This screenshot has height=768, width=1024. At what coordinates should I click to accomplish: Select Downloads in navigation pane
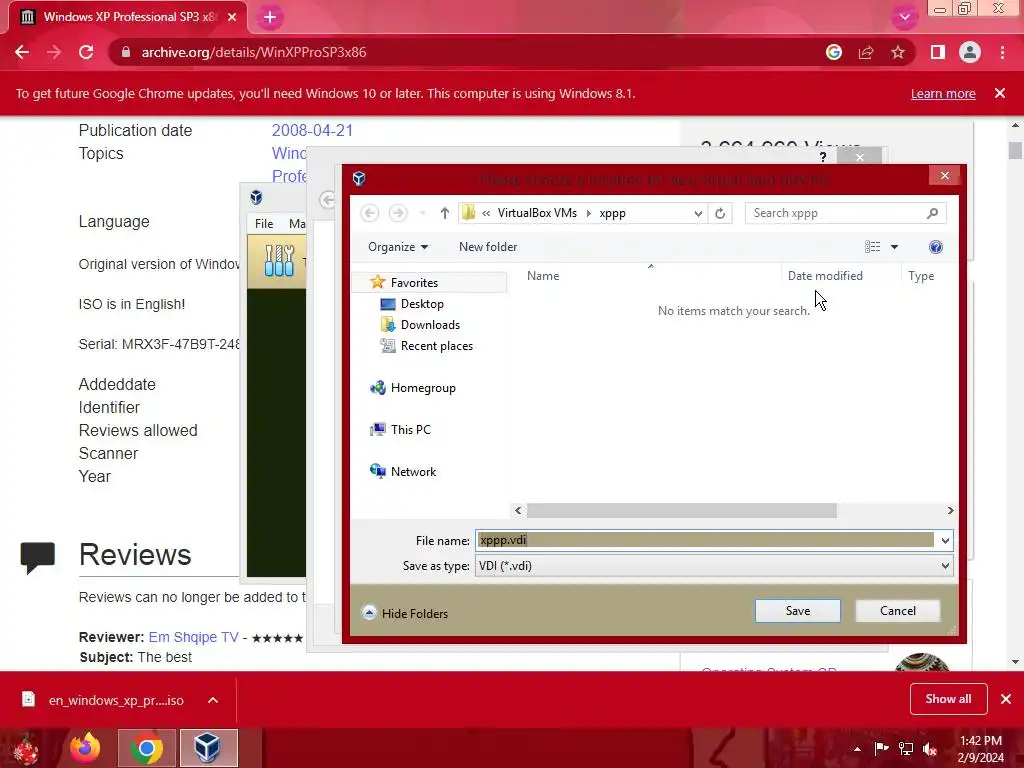coord(430,325)
